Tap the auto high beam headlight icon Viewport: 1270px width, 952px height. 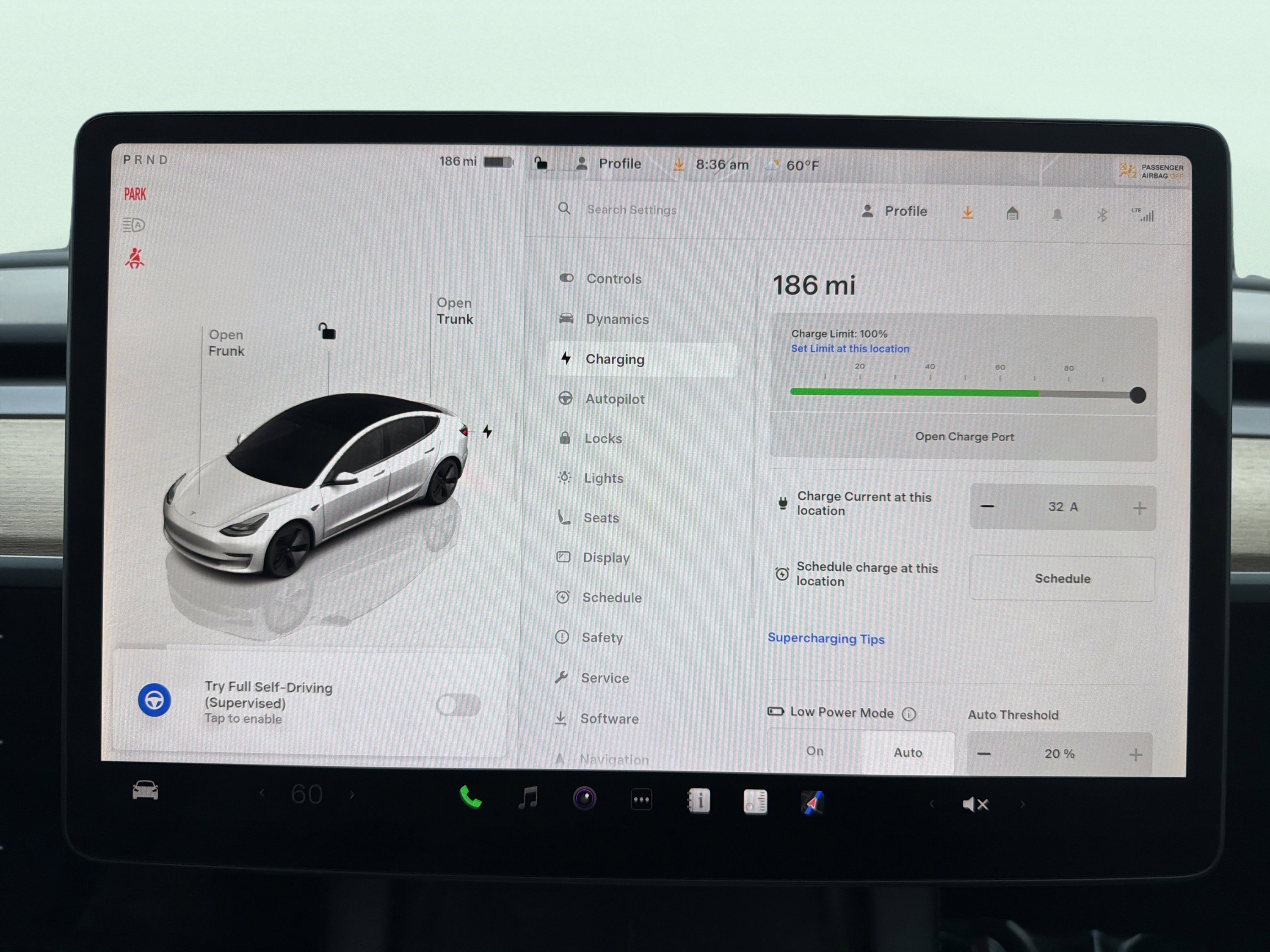[134, 224]
